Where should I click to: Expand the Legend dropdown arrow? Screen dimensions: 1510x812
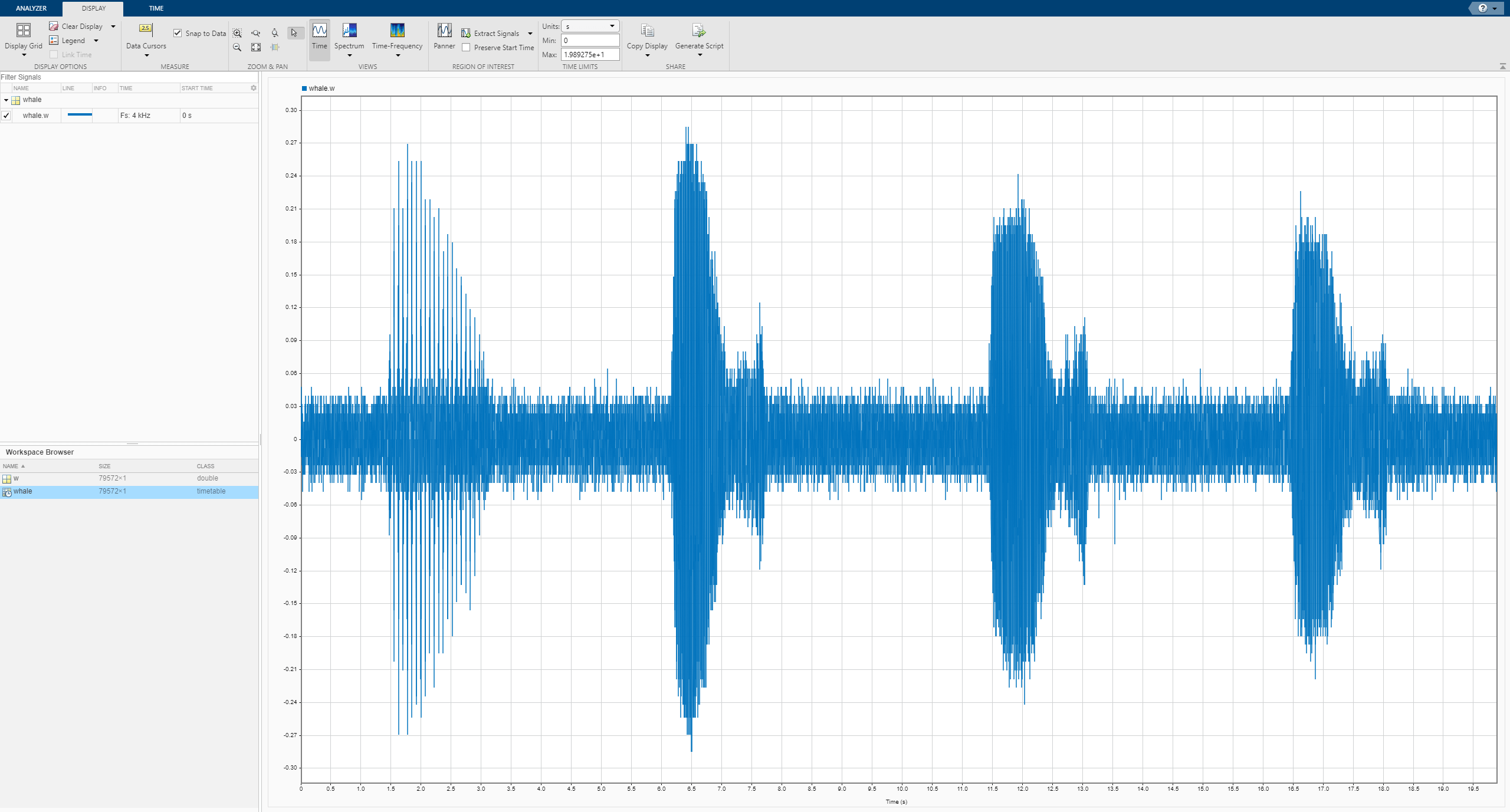pos(96,41)
